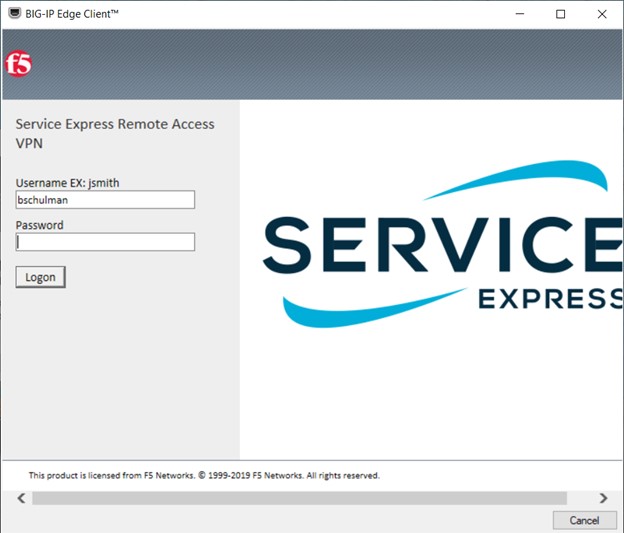The image size is (624, 533).
Task: Cancel the VPN logon dialog
Action: [x=584, y=520]
